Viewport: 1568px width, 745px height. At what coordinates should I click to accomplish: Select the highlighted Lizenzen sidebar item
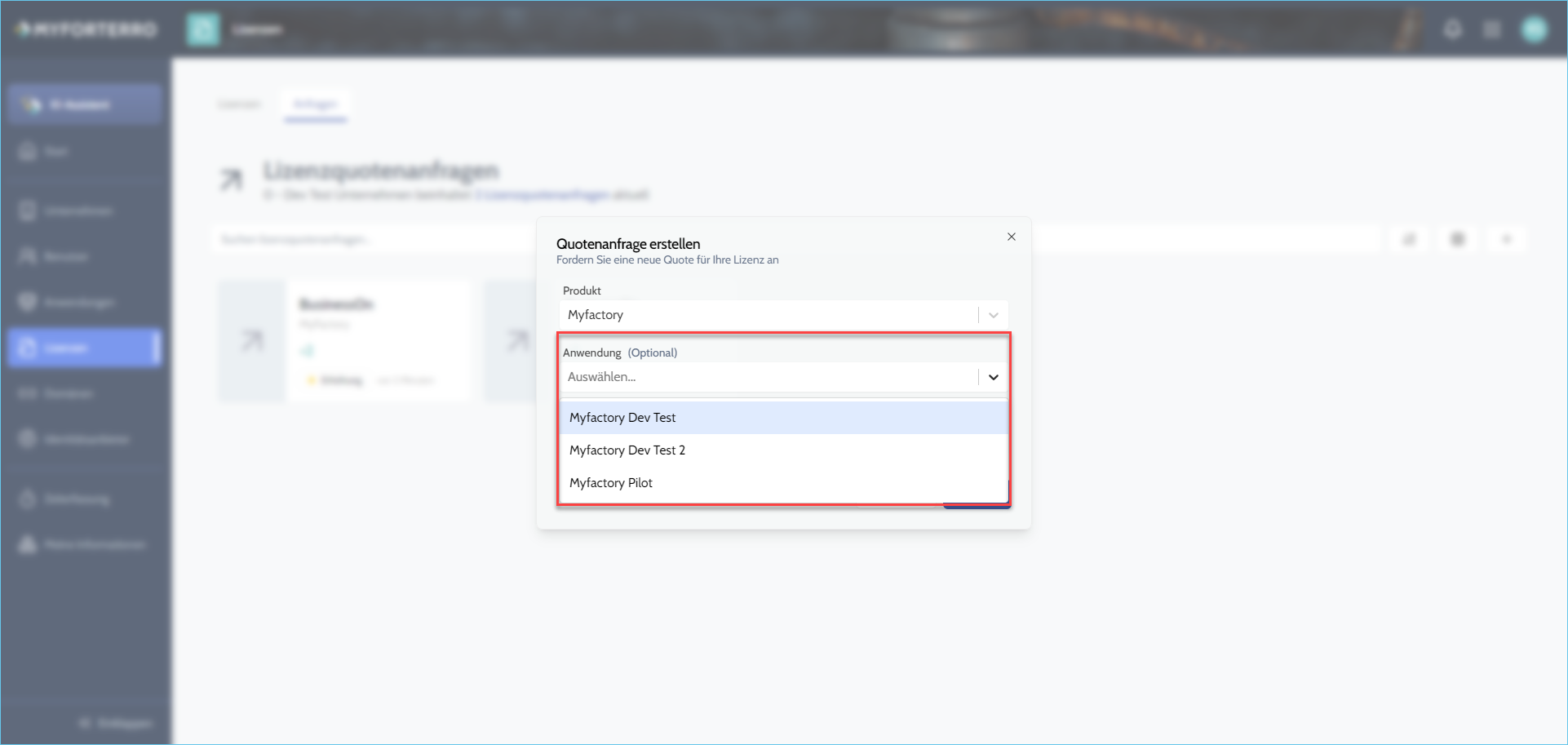coord(85,348)
